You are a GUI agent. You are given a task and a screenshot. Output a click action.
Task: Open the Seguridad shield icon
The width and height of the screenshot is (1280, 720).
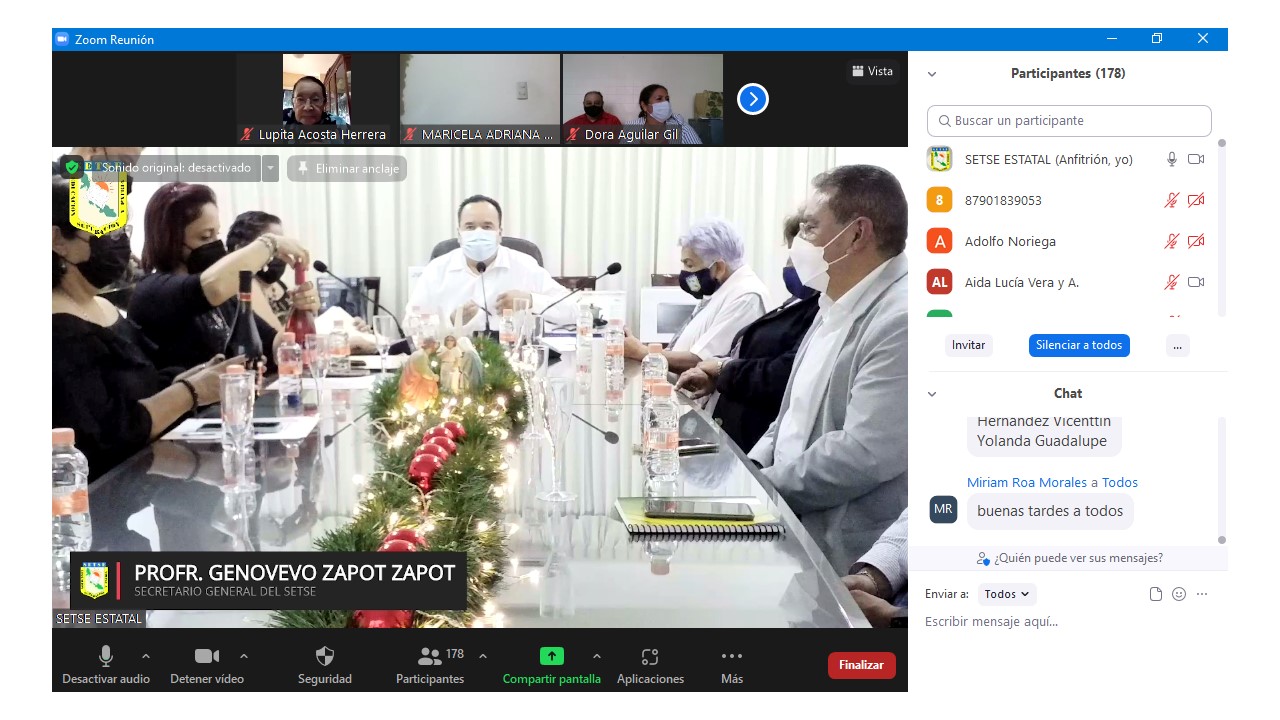click(x=325, y=656)
